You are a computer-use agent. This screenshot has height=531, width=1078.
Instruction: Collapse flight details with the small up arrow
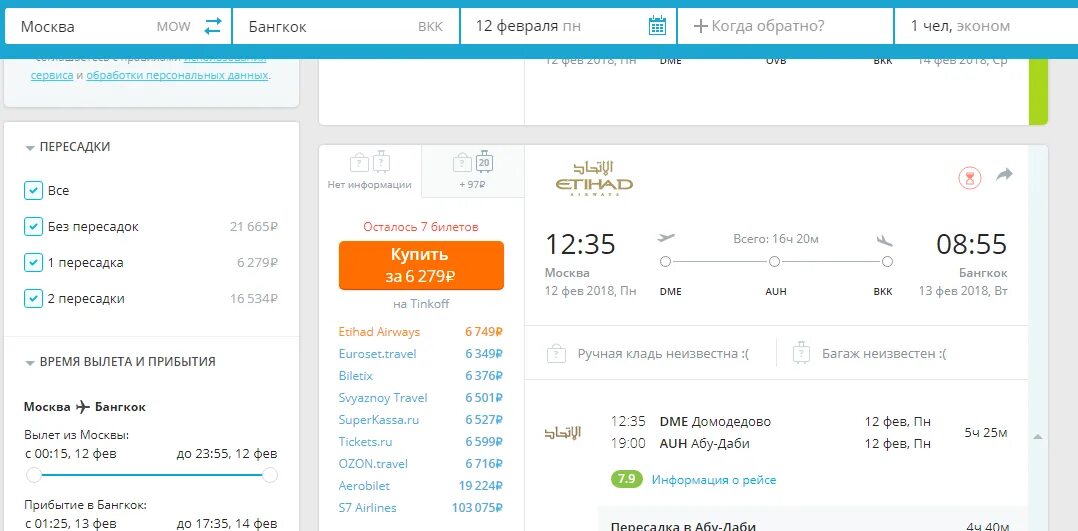click(x=1038, y=437)
